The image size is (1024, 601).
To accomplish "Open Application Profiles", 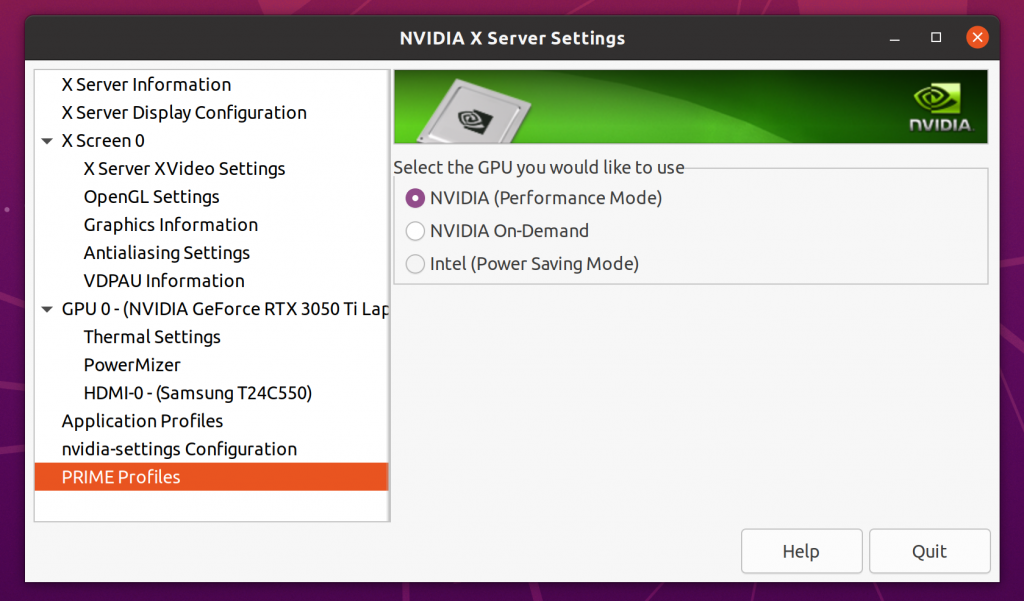I will pyautogui.click(x=142, y=421).
